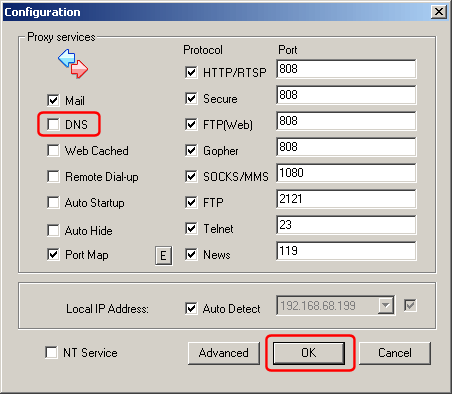Uncheck the Telnet protocol checkbox

(x=191, y=228)
